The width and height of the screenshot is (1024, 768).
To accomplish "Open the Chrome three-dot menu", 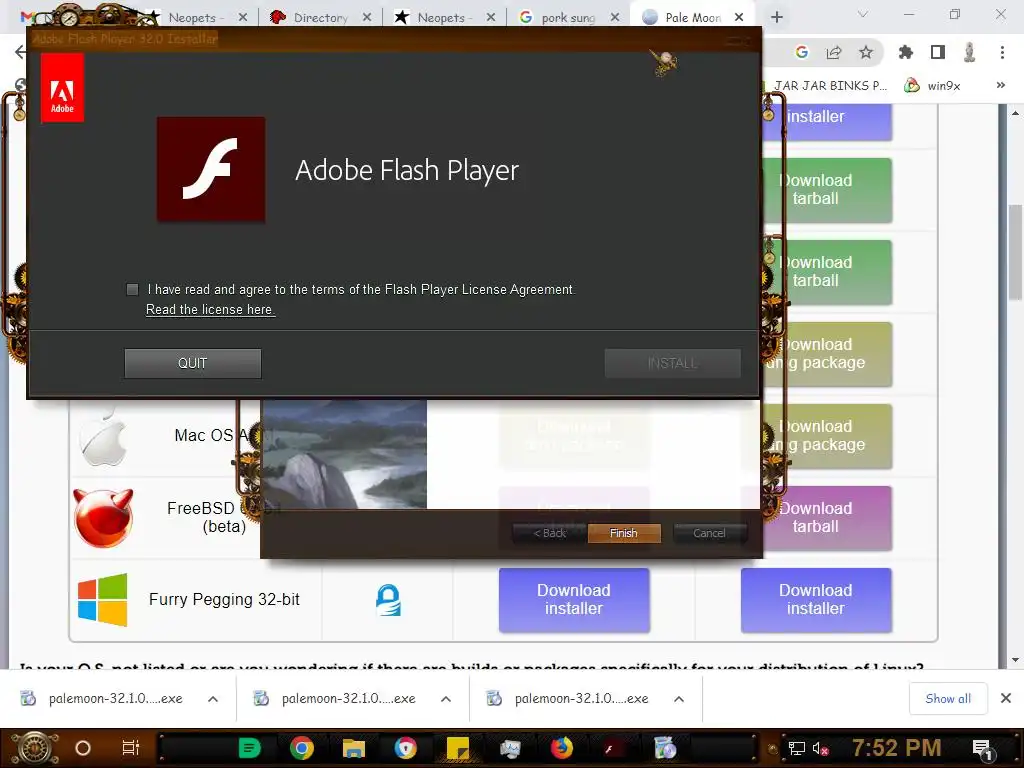I will [x=1002, y=52].
